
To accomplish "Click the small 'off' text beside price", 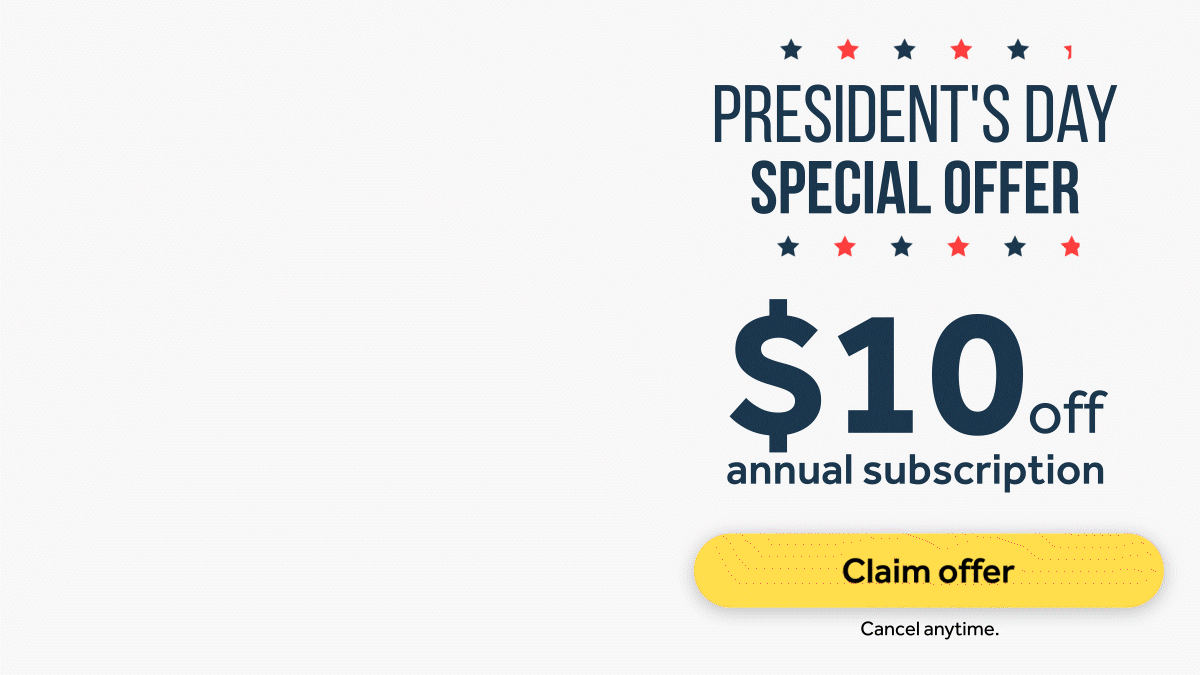I will click(1067, 413).
